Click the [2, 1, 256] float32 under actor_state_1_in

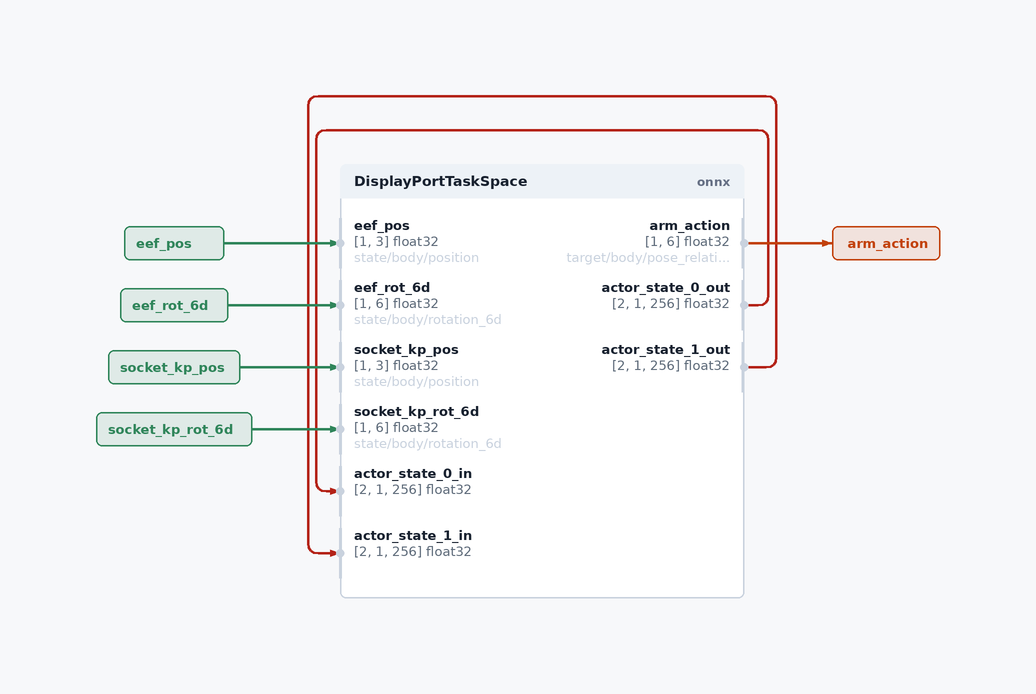click(413, 551)
